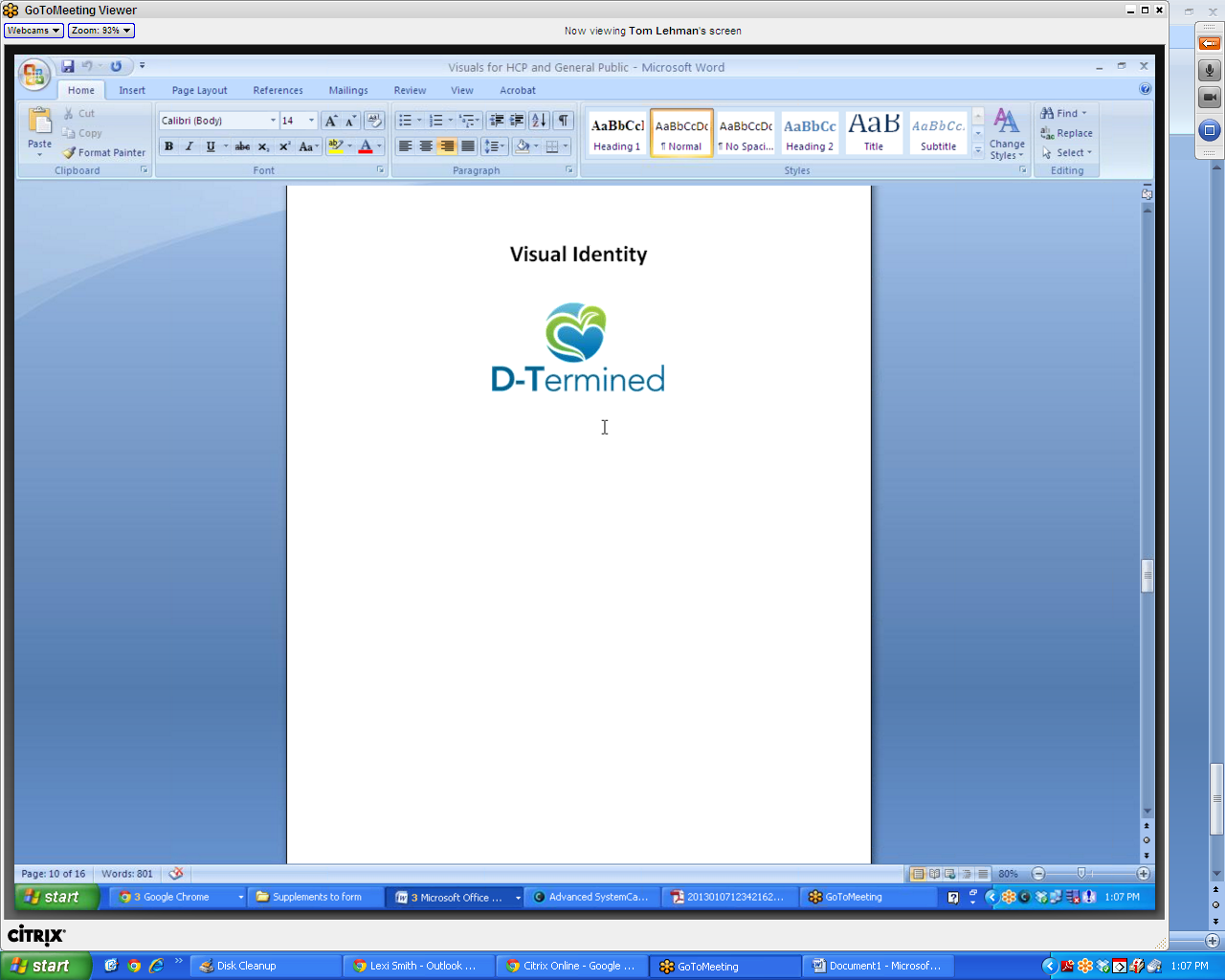Open the Calibri font name dropdown
1225x980 pixels.
(x=273, y=121)
